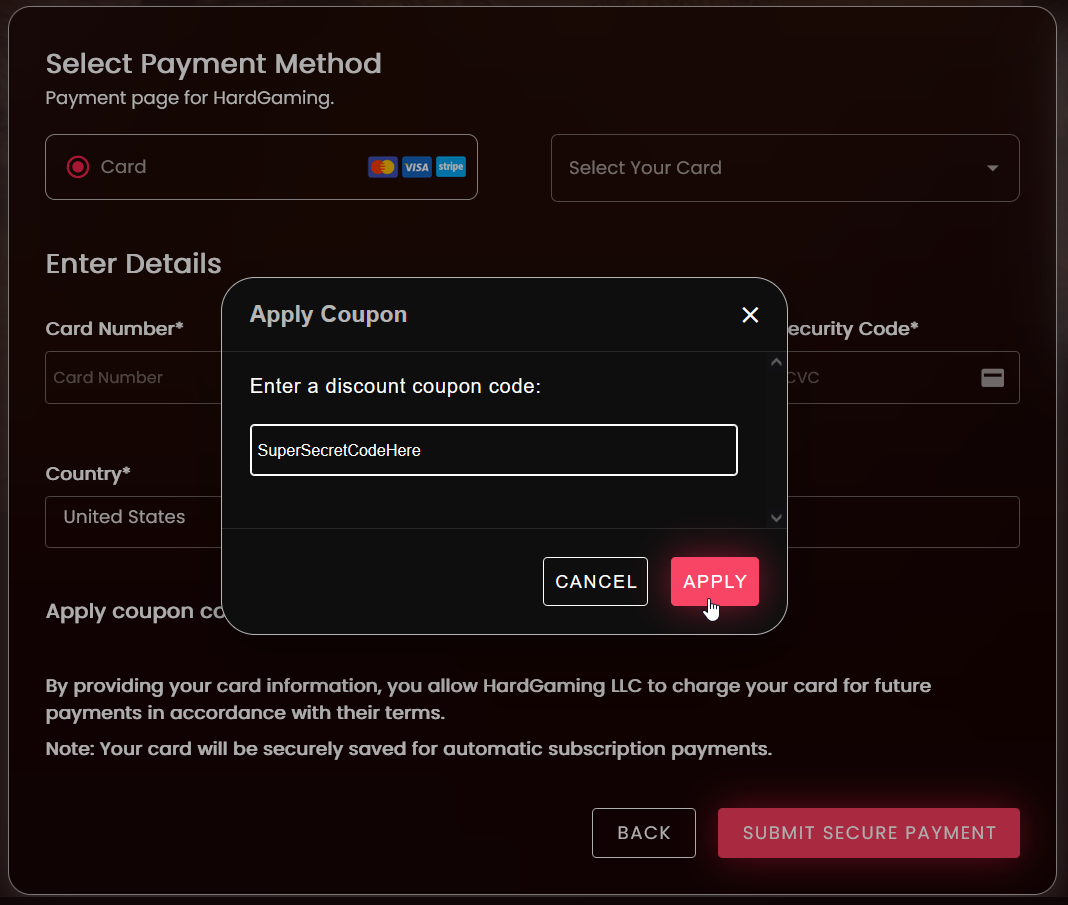Click the card icon in CVC field
Viewport: 1068px width, 905px height.
[x=992, y=378]
